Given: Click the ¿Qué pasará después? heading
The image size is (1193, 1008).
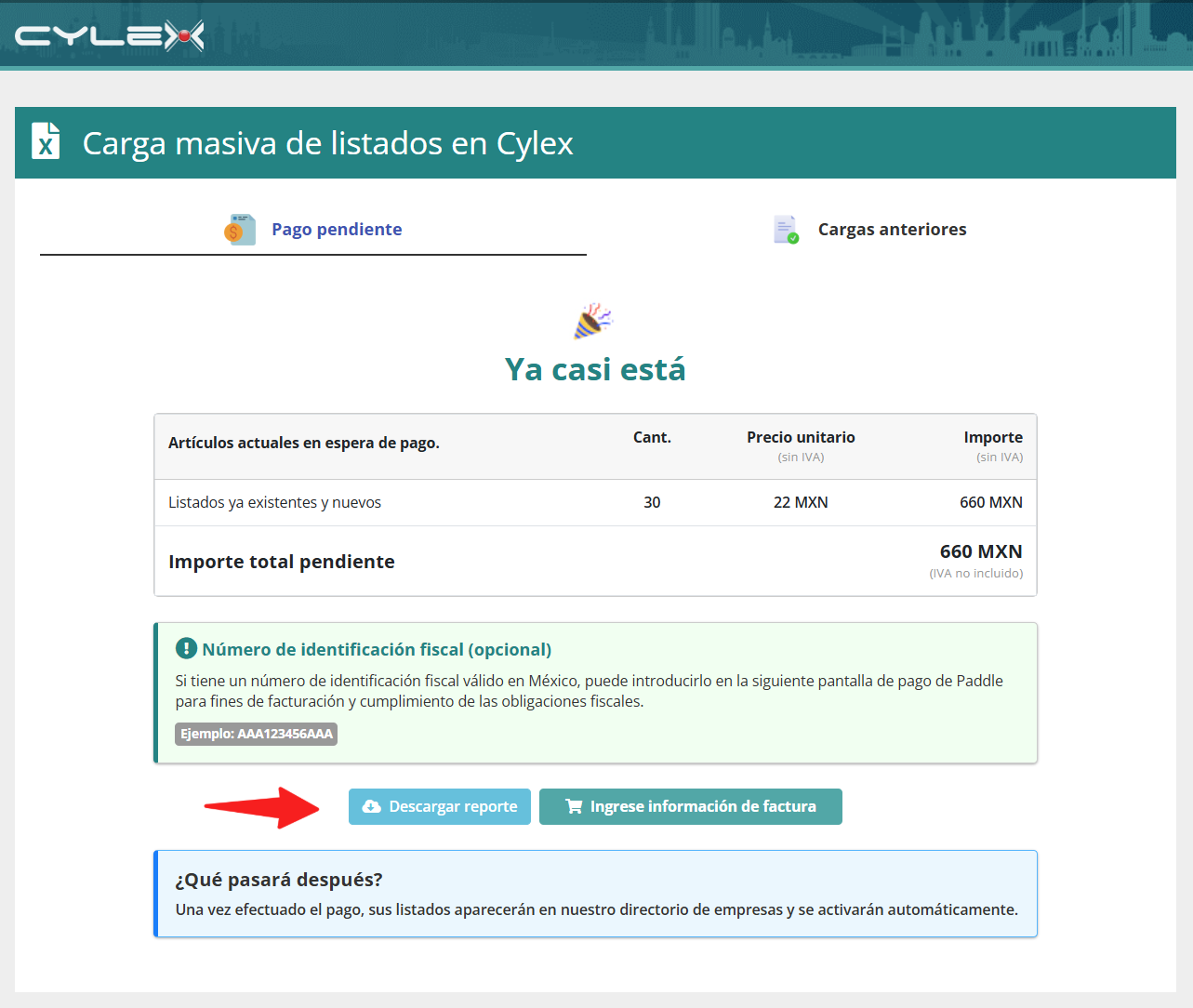Looking at the screenshot, I should click(x=279, y=880).
